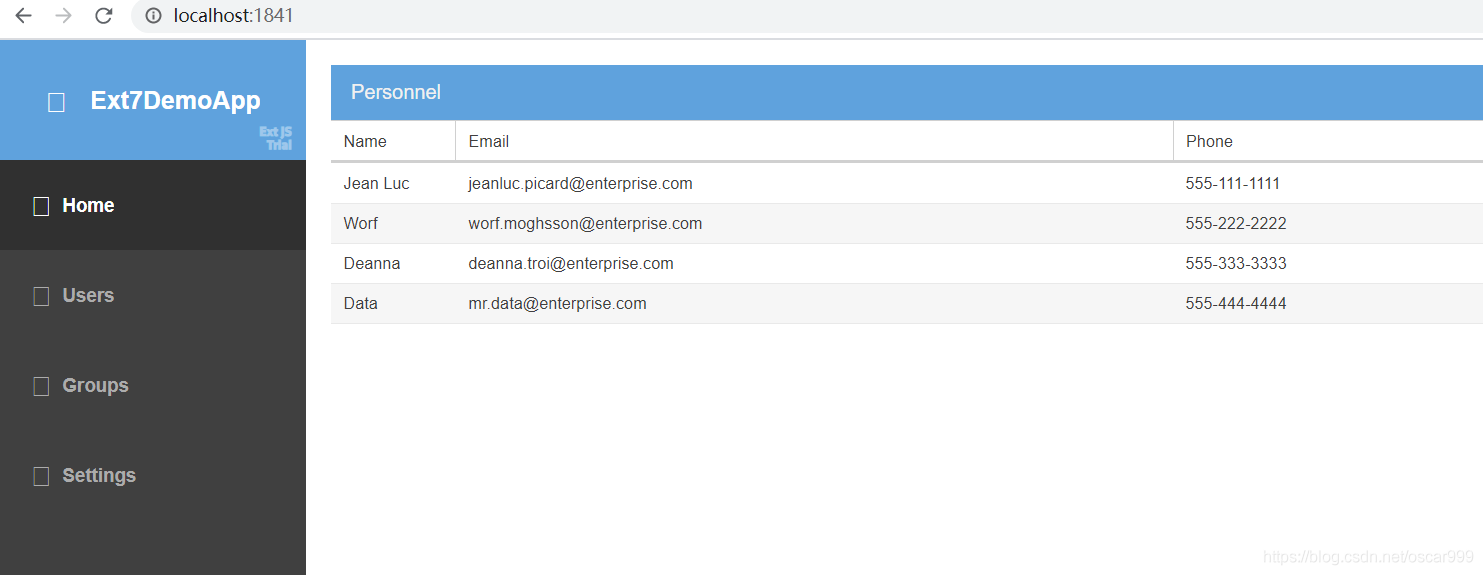Click worf.moghsson@enterprise.com email cell
Image resolution: width=1483 pixels, height=575 pixels.
(814, 223)
